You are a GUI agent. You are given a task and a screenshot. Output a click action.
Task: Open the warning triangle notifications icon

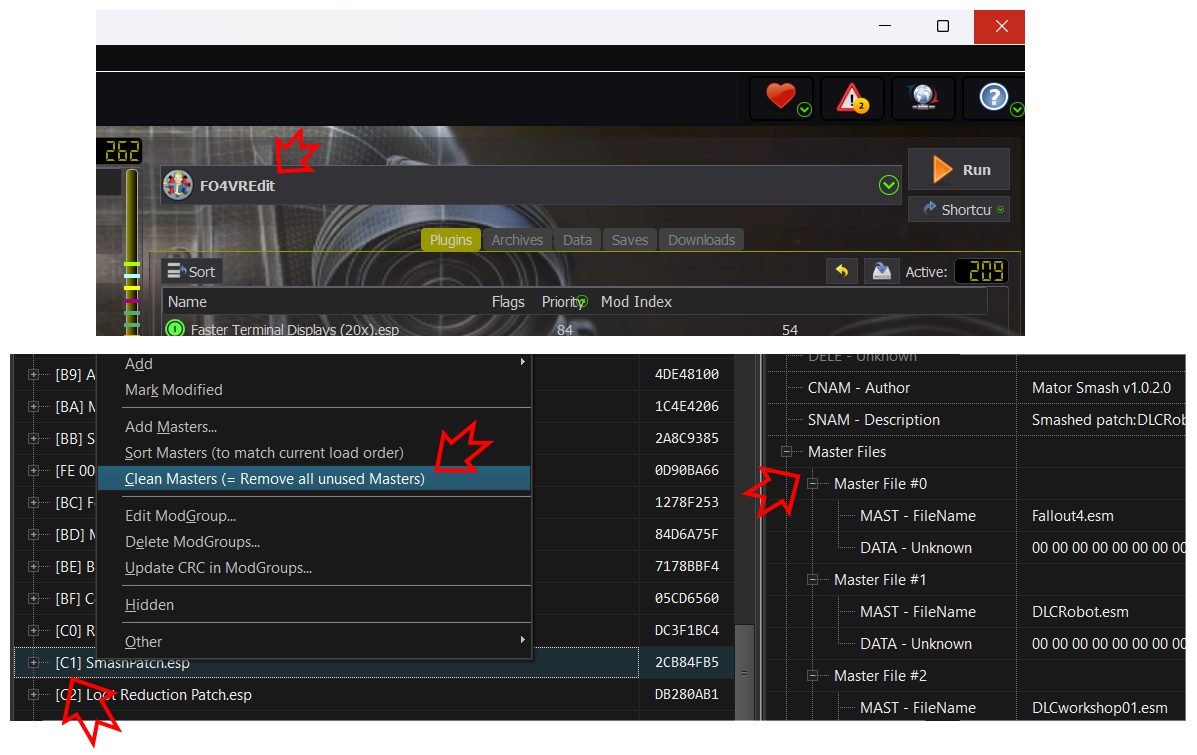click(851, 97)
